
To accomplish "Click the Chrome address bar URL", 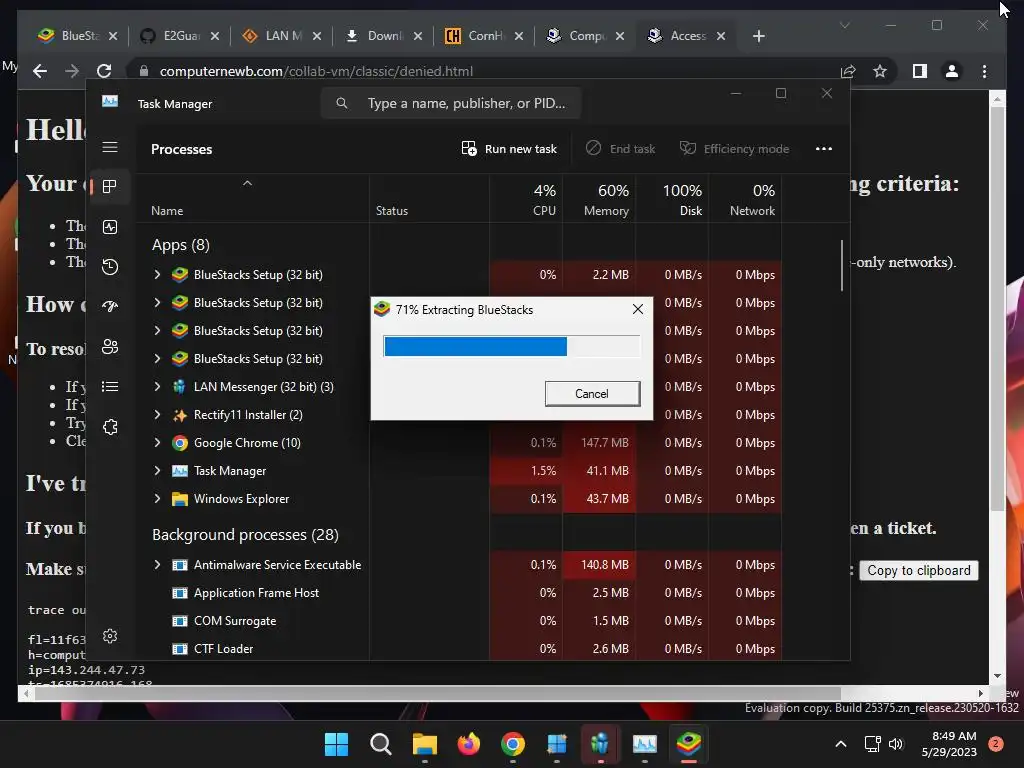I will click(x=316, y=71).
